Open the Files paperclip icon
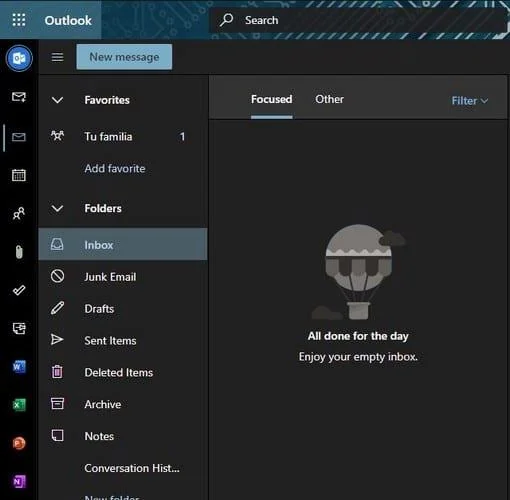Viewport: 510px width, 500px height. pyautogui.click(x=19, y=252)
